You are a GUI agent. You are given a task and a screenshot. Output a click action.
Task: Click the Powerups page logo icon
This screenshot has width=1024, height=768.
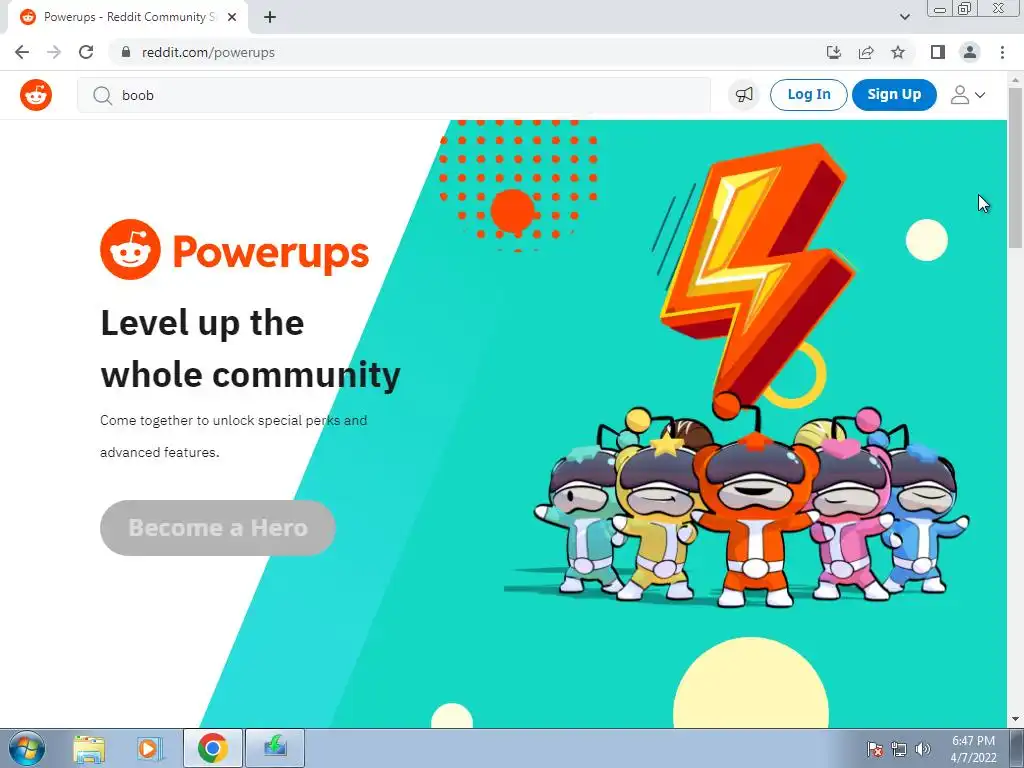click(x=130, y=249)
